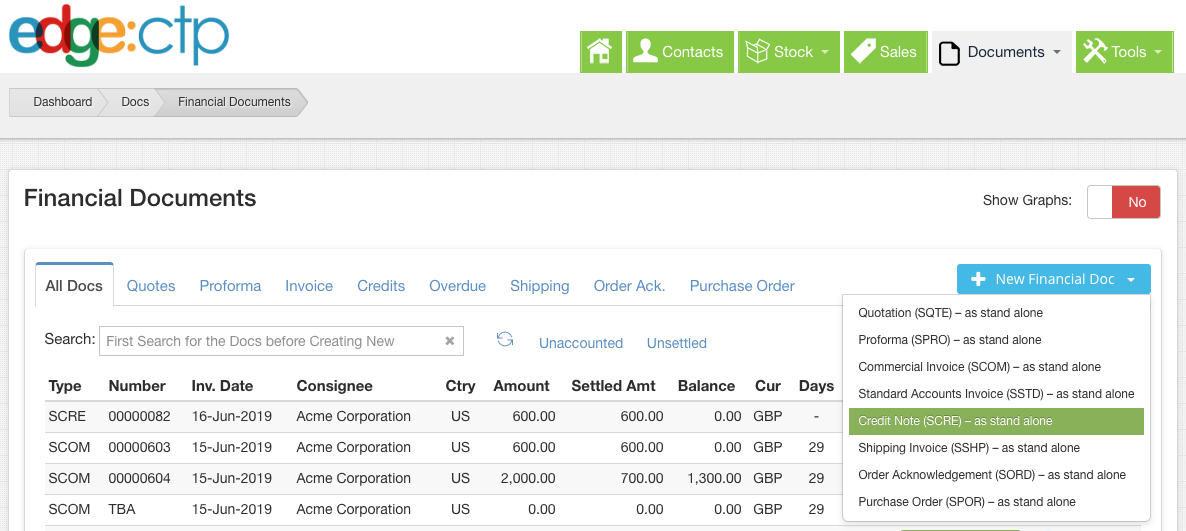Expand the Documents dropdown arrow
Image resolution: width=1186 pixels, height=531 pixels.
(1057, 52)
